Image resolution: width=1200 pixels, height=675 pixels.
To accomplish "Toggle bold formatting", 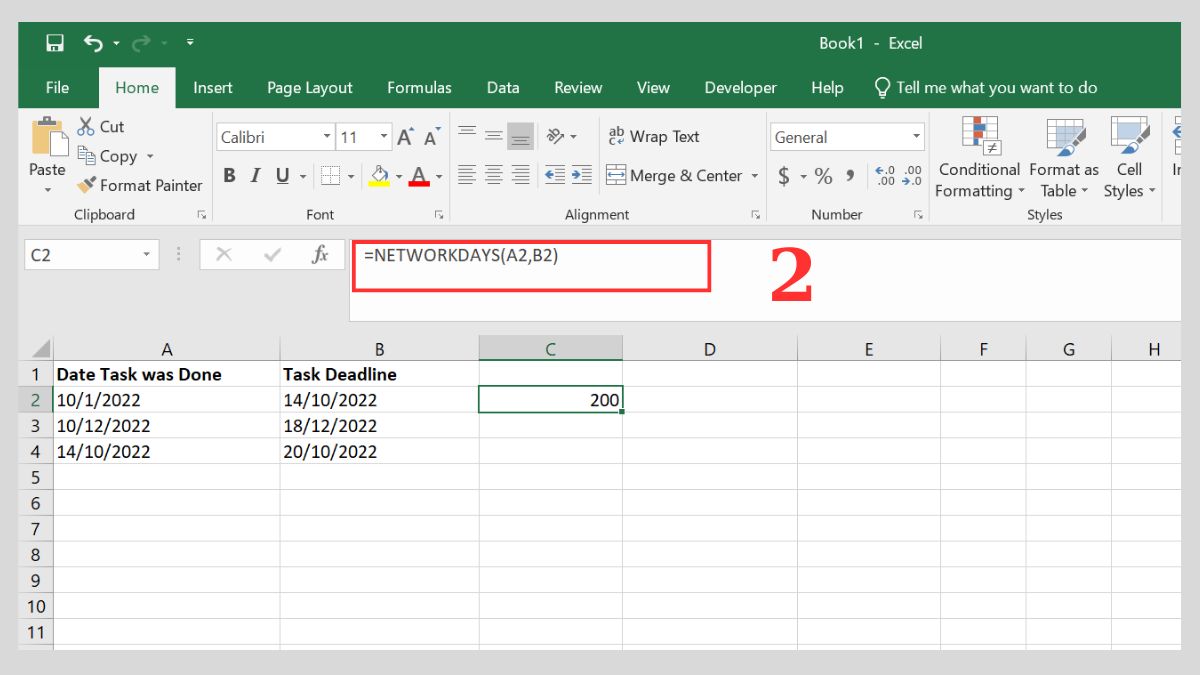I will point(229,175).
